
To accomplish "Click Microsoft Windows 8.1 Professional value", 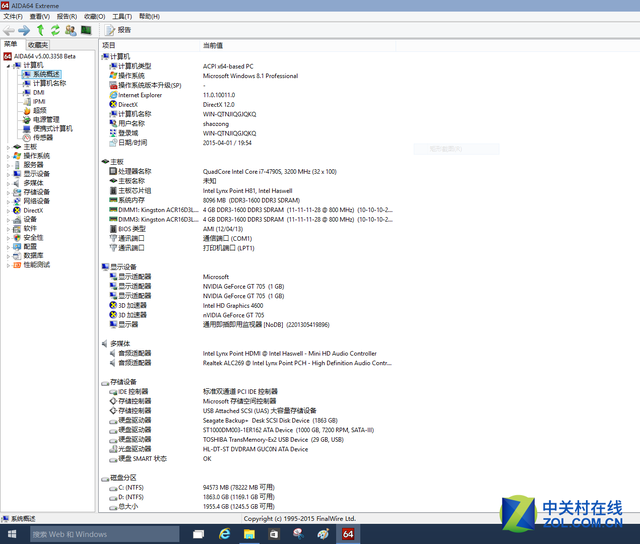I will click(x=250, y=76).
